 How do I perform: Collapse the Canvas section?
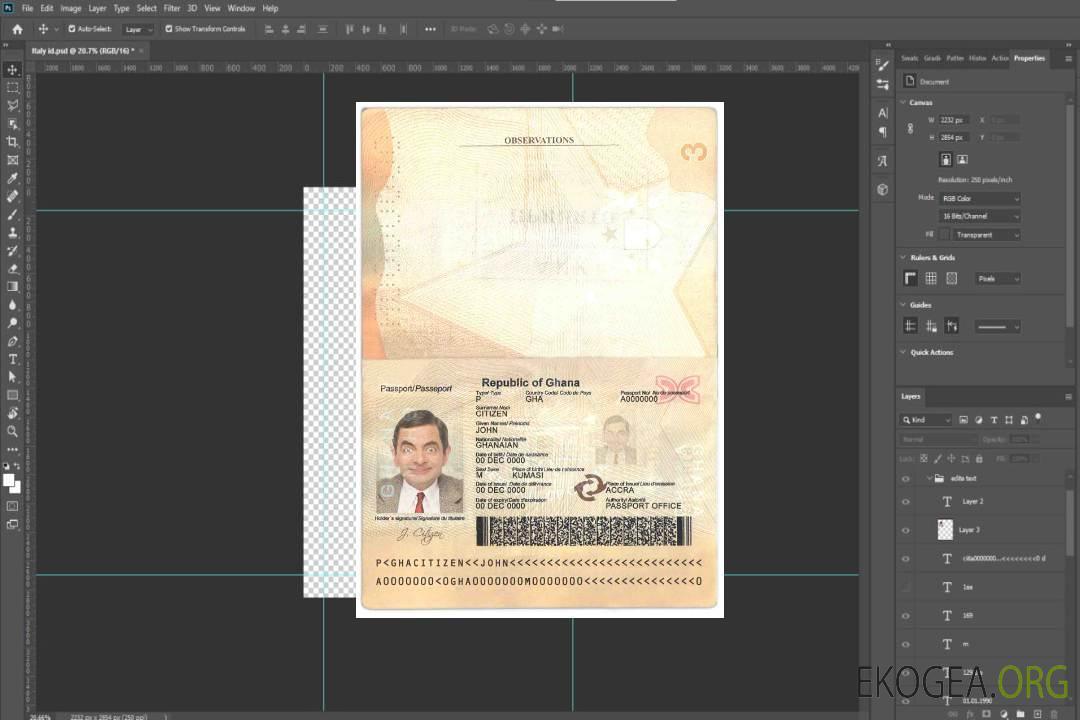pos(903,102)
